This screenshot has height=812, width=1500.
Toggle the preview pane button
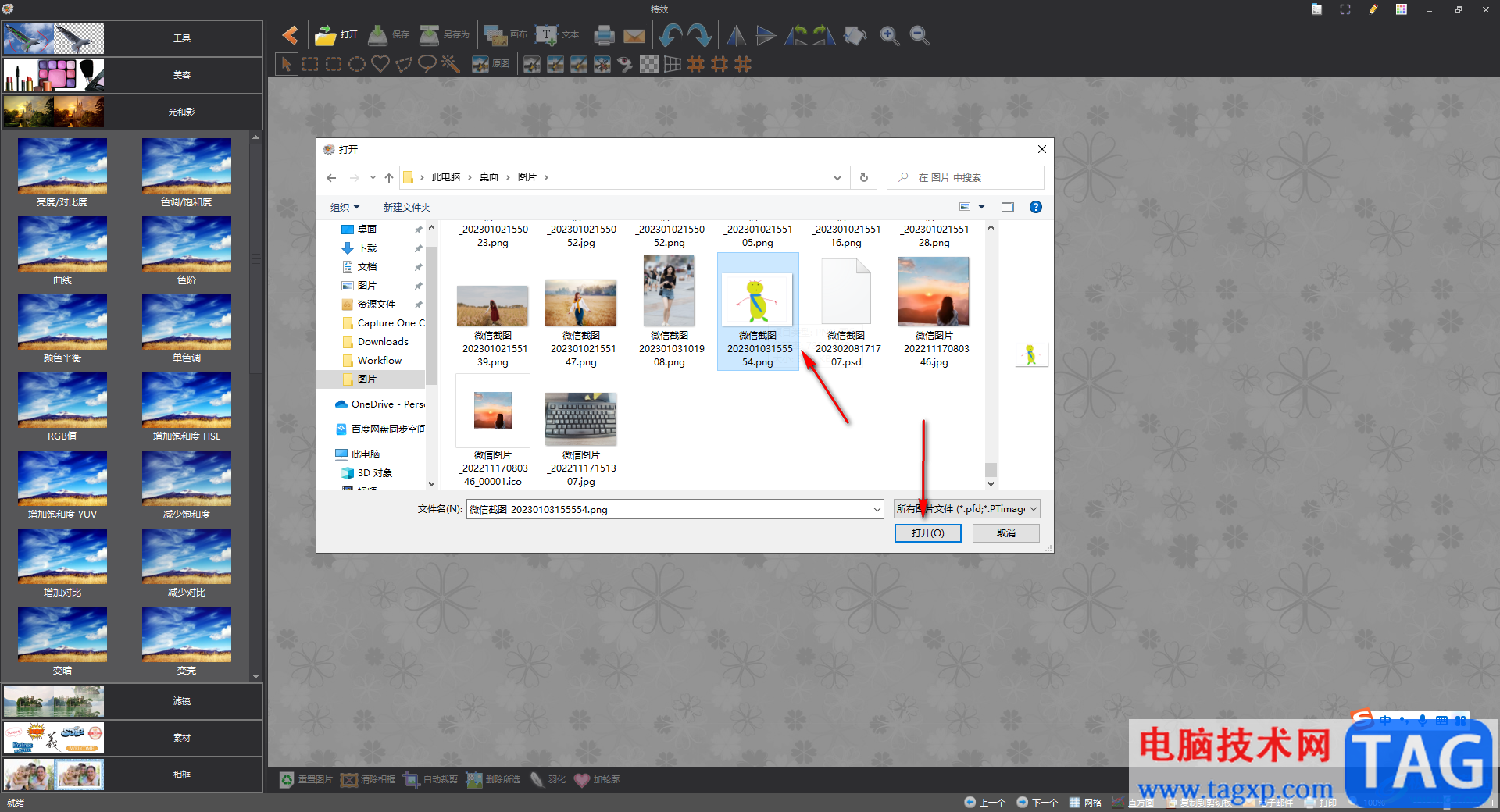pyautogui.click(x=1008, y=207)
